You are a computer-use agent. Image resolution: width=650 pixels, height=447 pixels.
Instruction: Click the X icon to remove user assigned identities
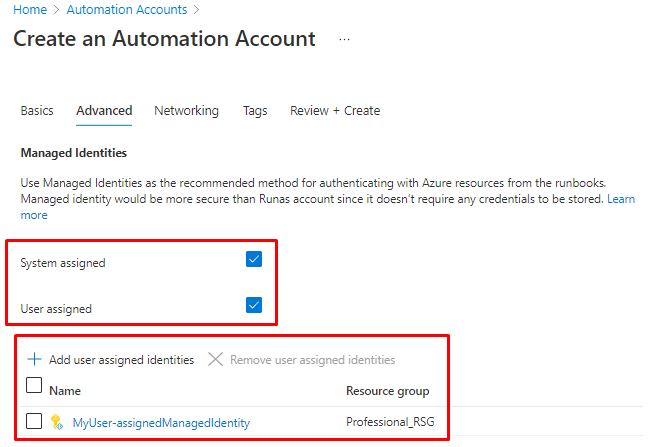[215, 359]
